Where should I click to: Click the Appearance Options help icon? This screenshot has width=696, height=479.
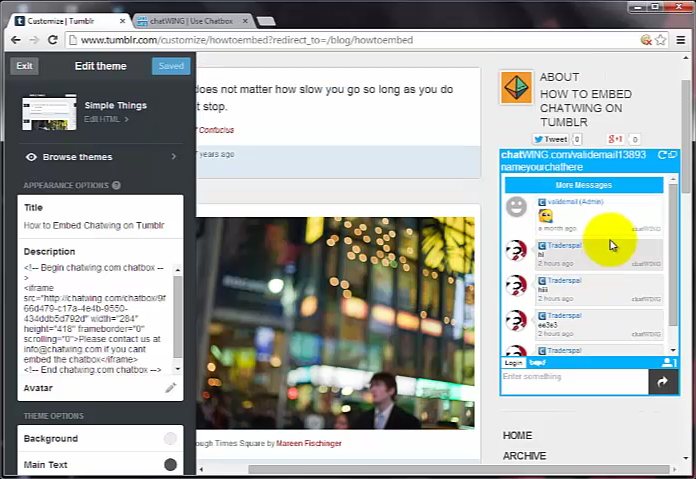click(116, 185)
